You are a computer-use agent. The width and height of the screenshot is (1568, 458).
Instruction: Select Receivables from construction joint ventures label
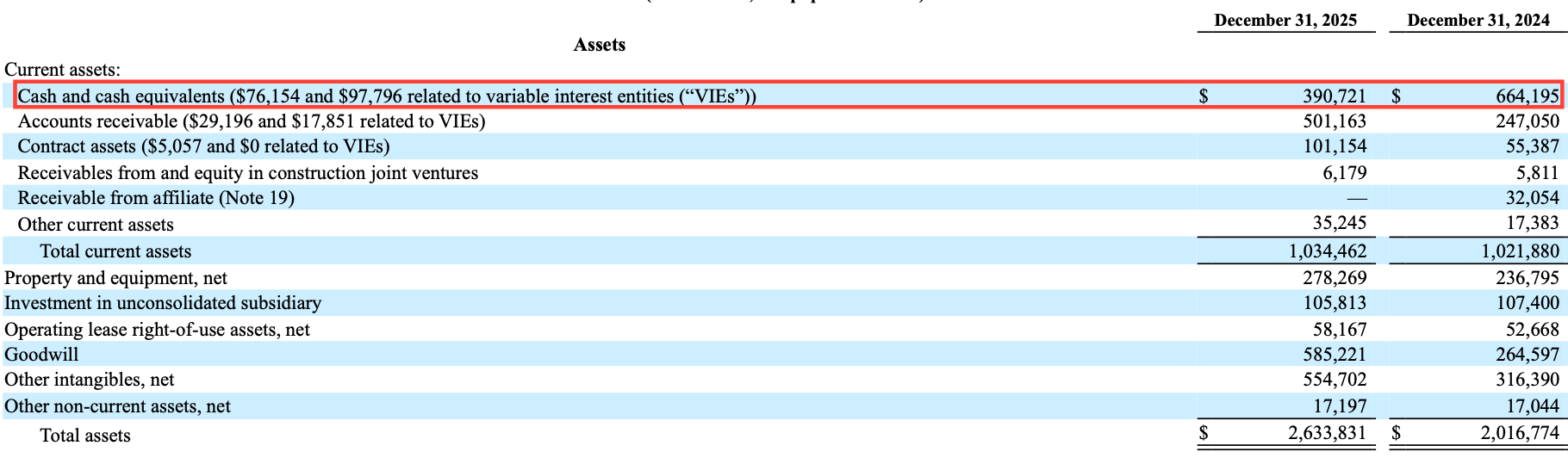click(248, 173)
